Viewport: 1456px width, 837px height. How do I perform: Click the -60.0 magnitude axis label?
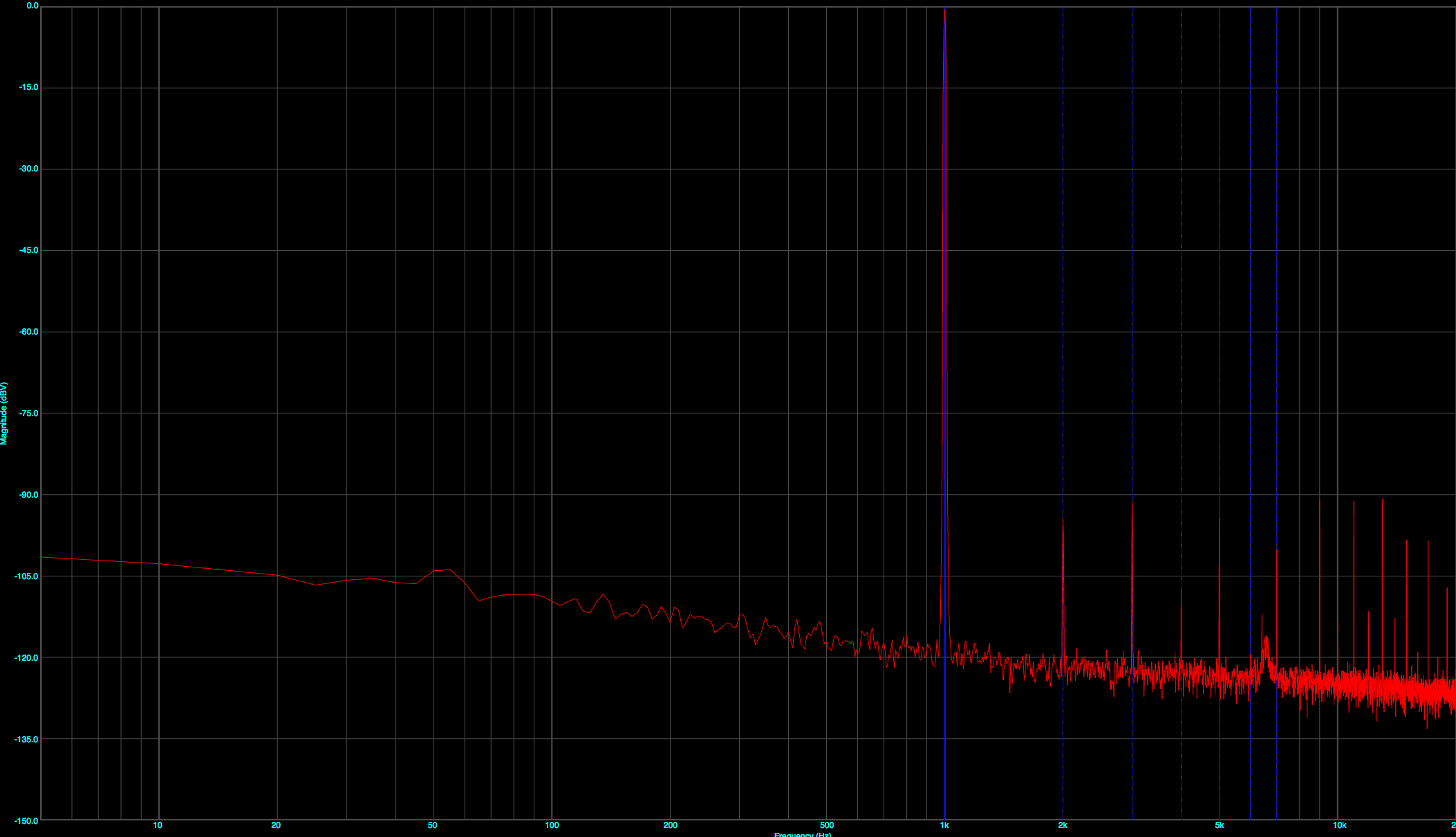tap(29, 332)
